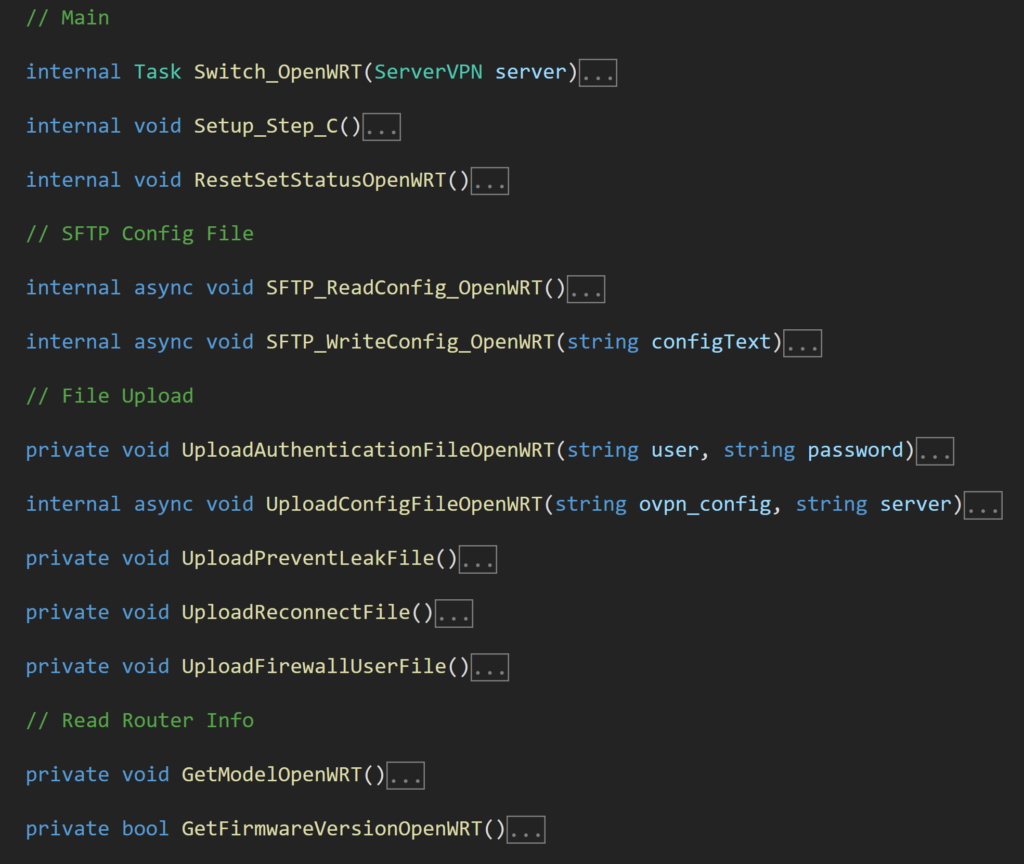Expand collapsed body of Switch_OpenWRT method
Screen dimensions: 1024x864
pyautogui.click(x=598, y=73)
